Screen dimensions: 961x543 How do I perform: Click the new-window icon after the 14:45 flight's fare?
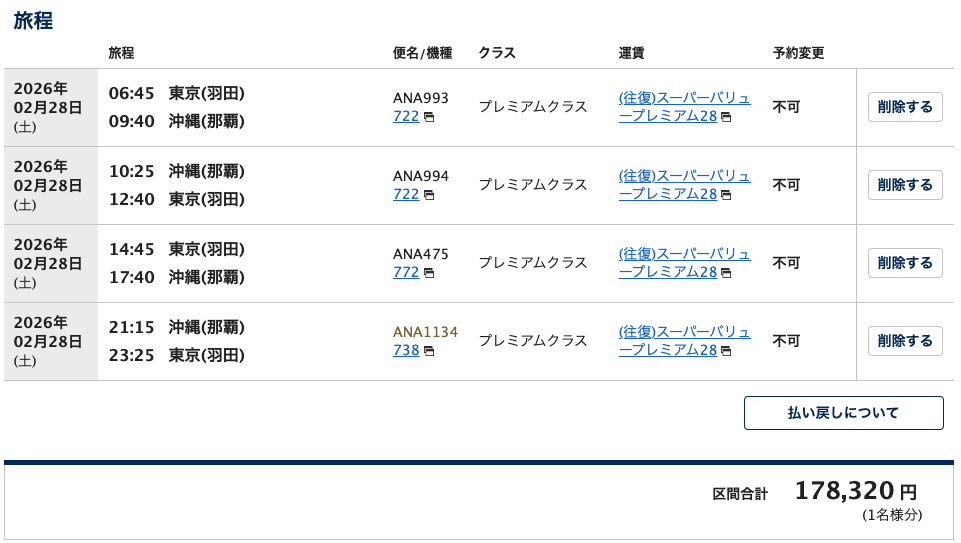726,274
